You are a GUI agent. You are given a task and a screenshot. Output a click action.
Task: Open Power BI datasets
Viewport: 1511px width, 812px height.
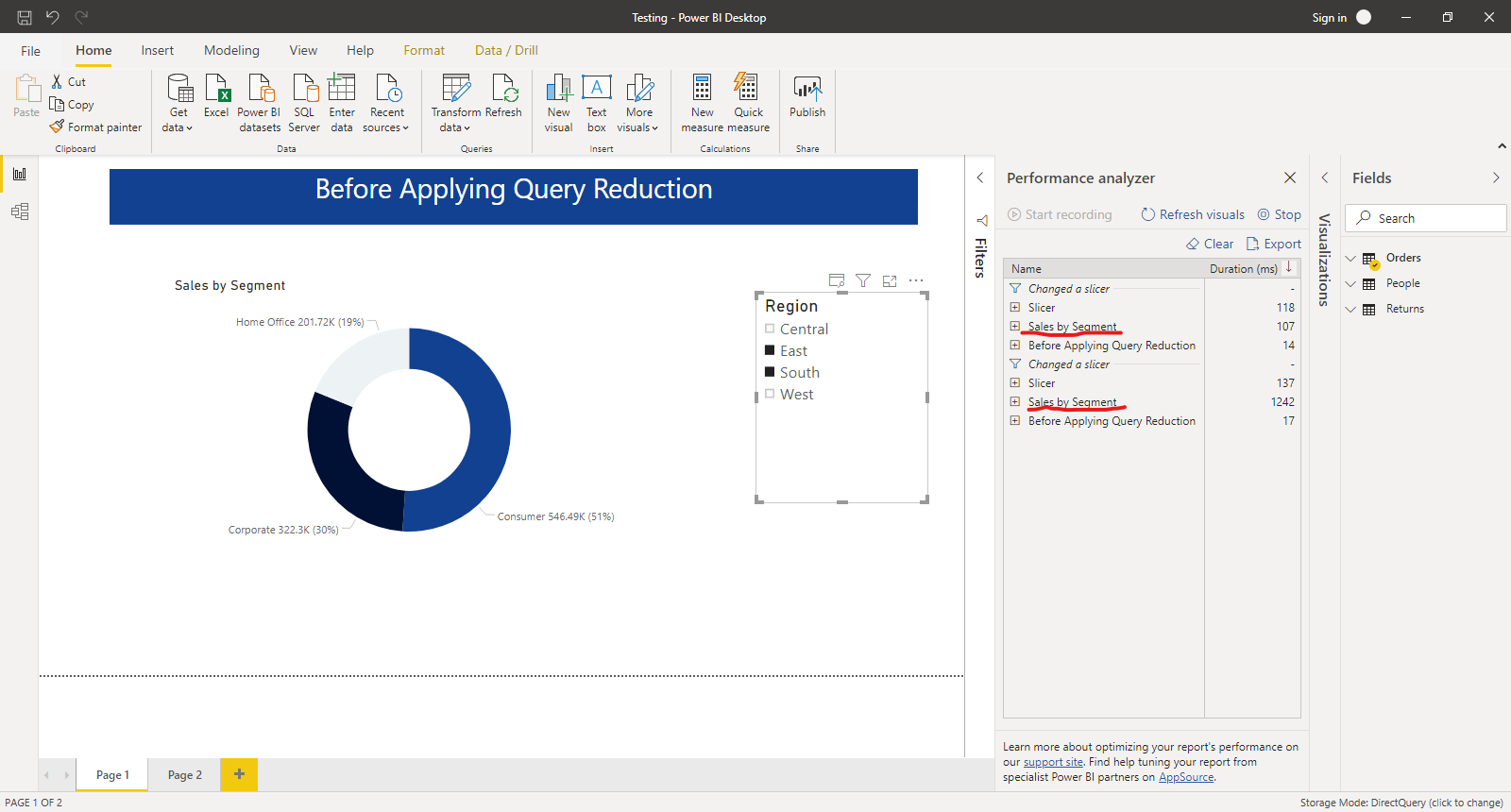pos(259,104)
